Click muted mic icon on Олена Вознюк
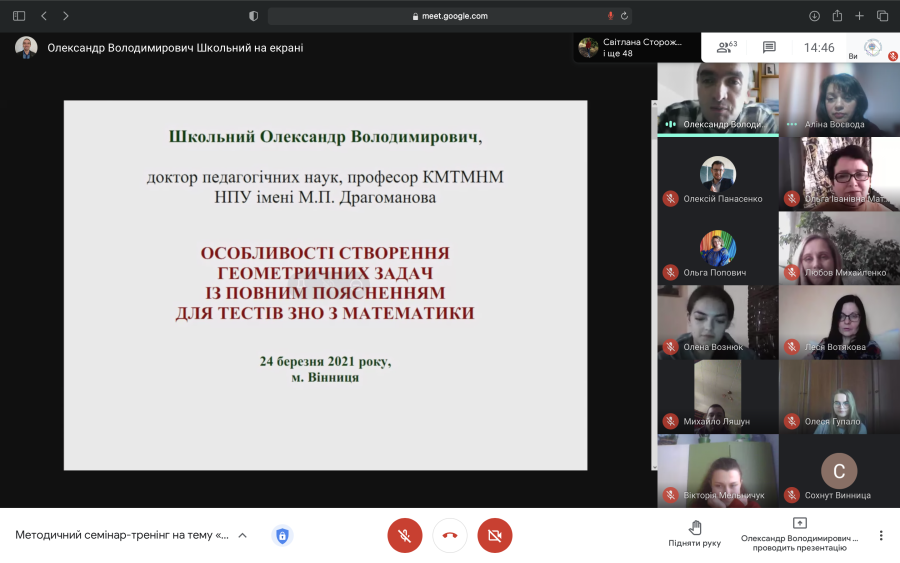This screenshot has width=900, height=563. click(x=670, y=347)
